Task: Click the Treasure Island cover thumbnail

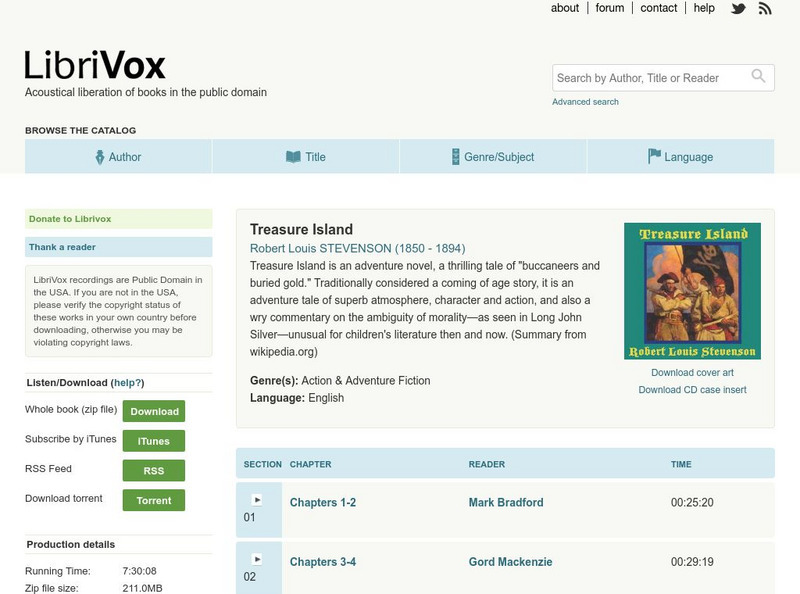Action: coord(692,290)
